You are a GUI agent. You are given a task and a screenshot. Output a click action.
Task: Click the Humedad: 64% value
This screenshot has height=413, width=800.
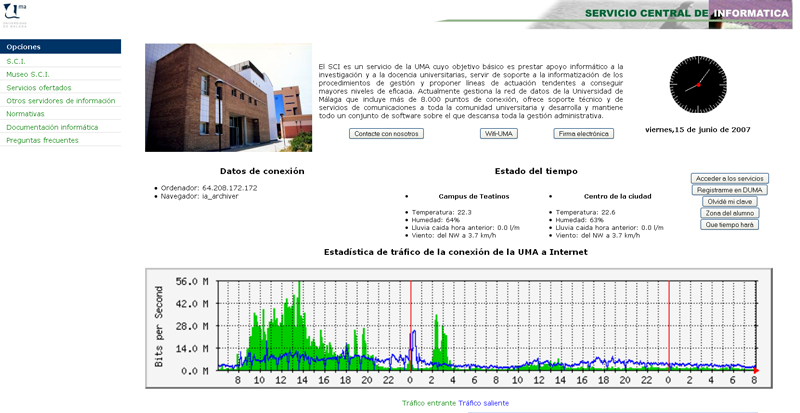[x=436, y=220]
